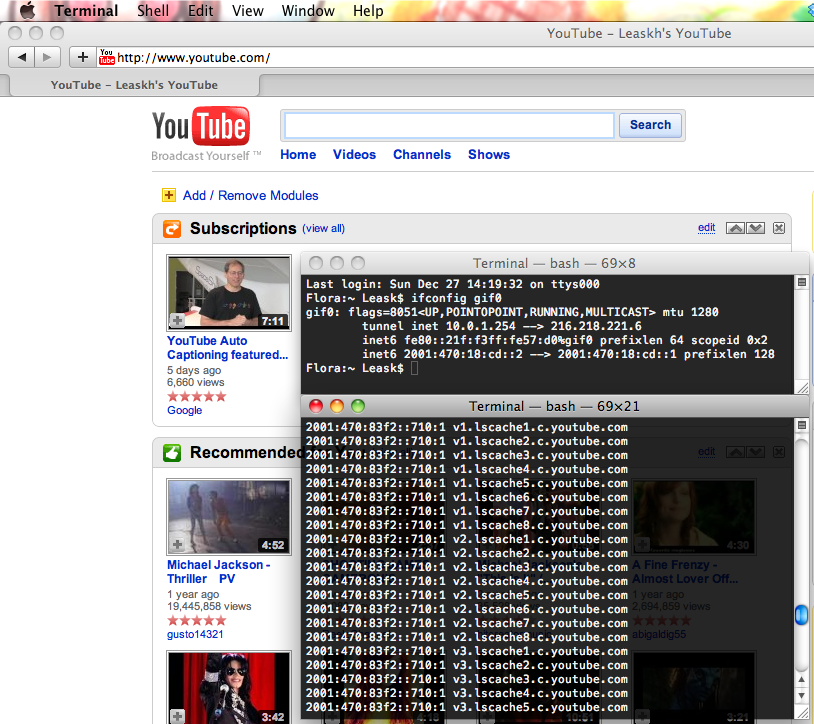The image size is (814, 724).
Task: Open the Videos link
Action: 354,155
